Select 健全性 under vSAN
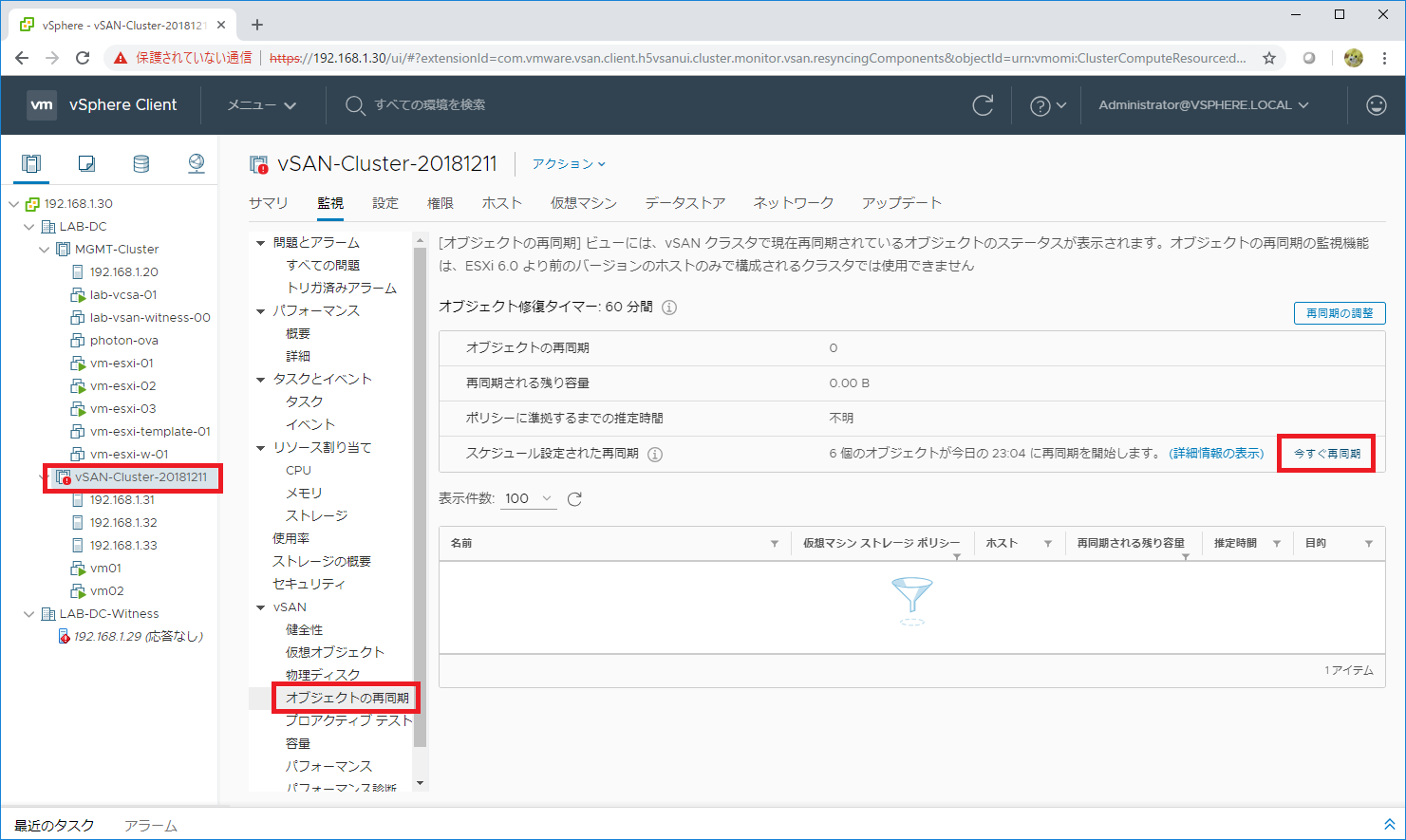This screenshot has height=840, width=1406. click(305, 630)
